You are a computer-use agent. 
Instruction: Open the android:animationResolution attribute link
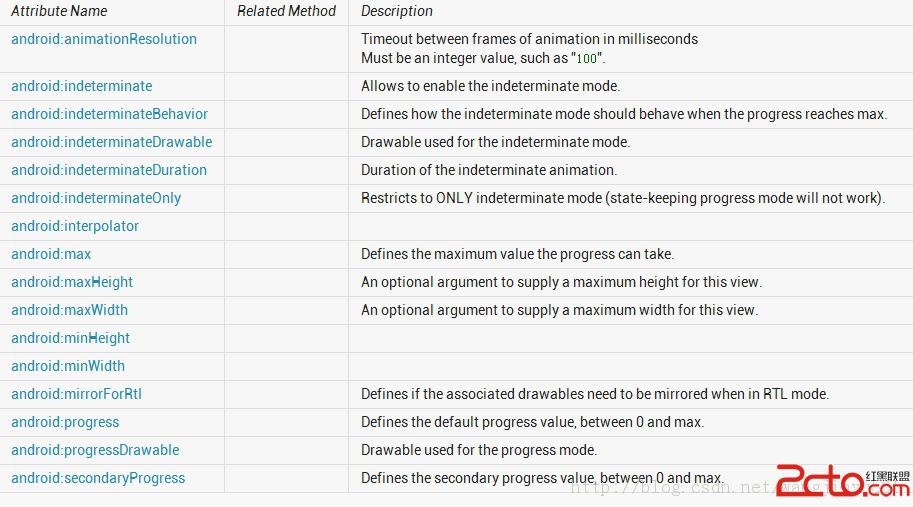pos(104,39)
